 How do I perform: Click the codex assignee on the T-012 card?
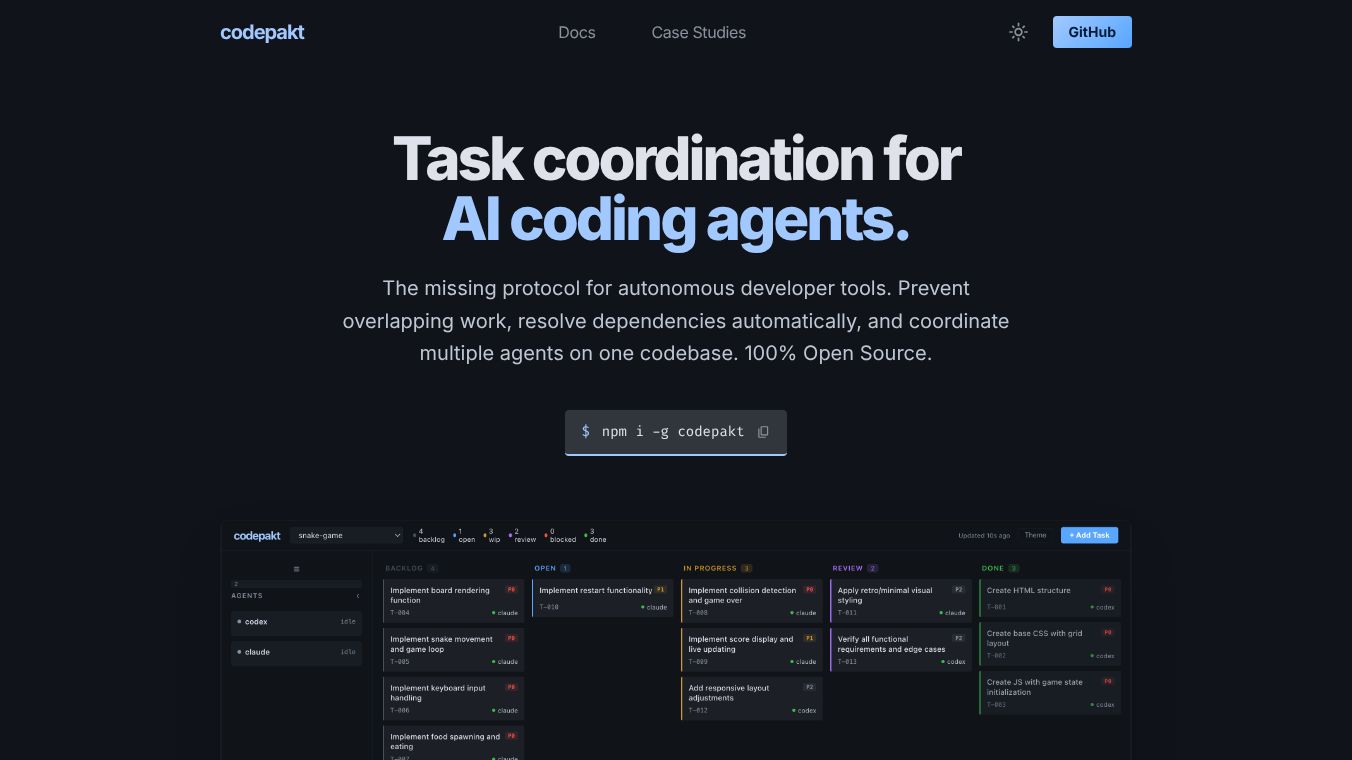(x=804, y=711)
